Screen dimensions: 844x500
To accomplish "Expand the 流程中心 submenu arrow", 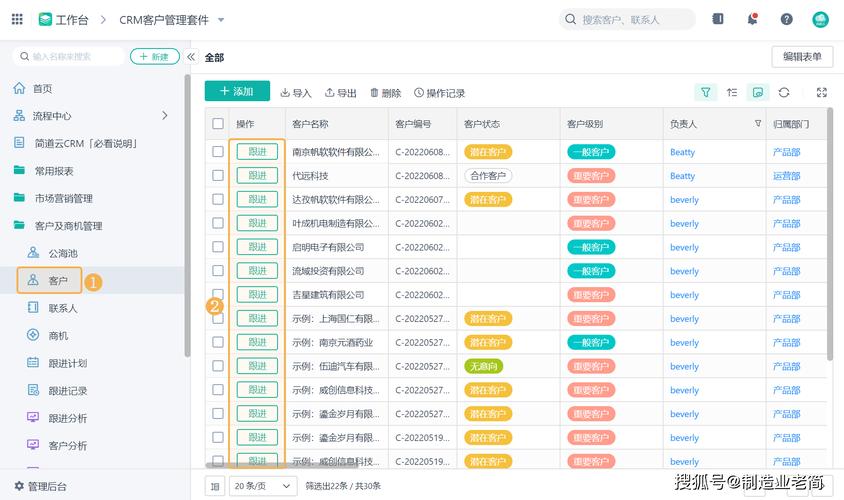I will [x=165, y=115].
